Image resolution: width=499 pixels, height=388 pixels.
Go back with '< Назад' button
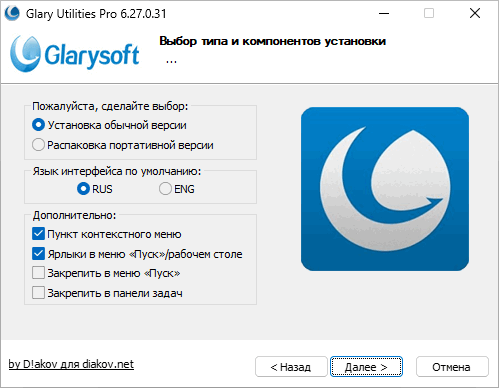coord(291,367)
